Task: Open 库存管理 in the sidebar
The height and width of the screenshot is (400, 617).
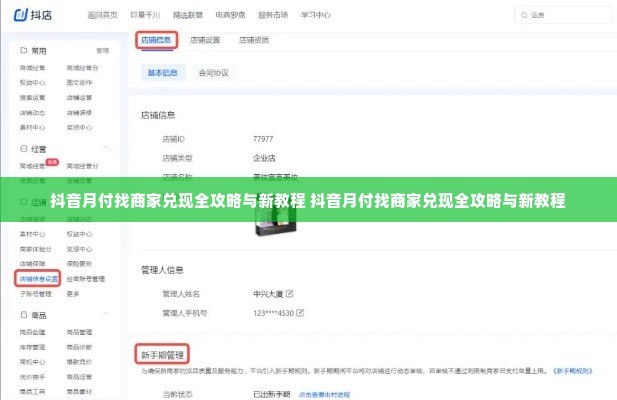Action: (x=32, y=347)
